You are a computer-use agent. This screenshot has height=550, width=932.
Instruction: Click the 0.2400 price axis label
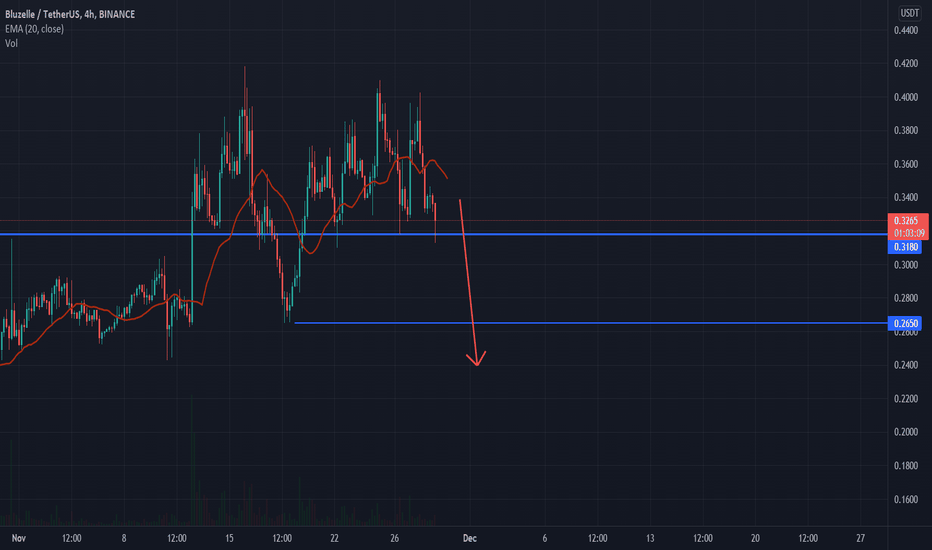[906, 365]
